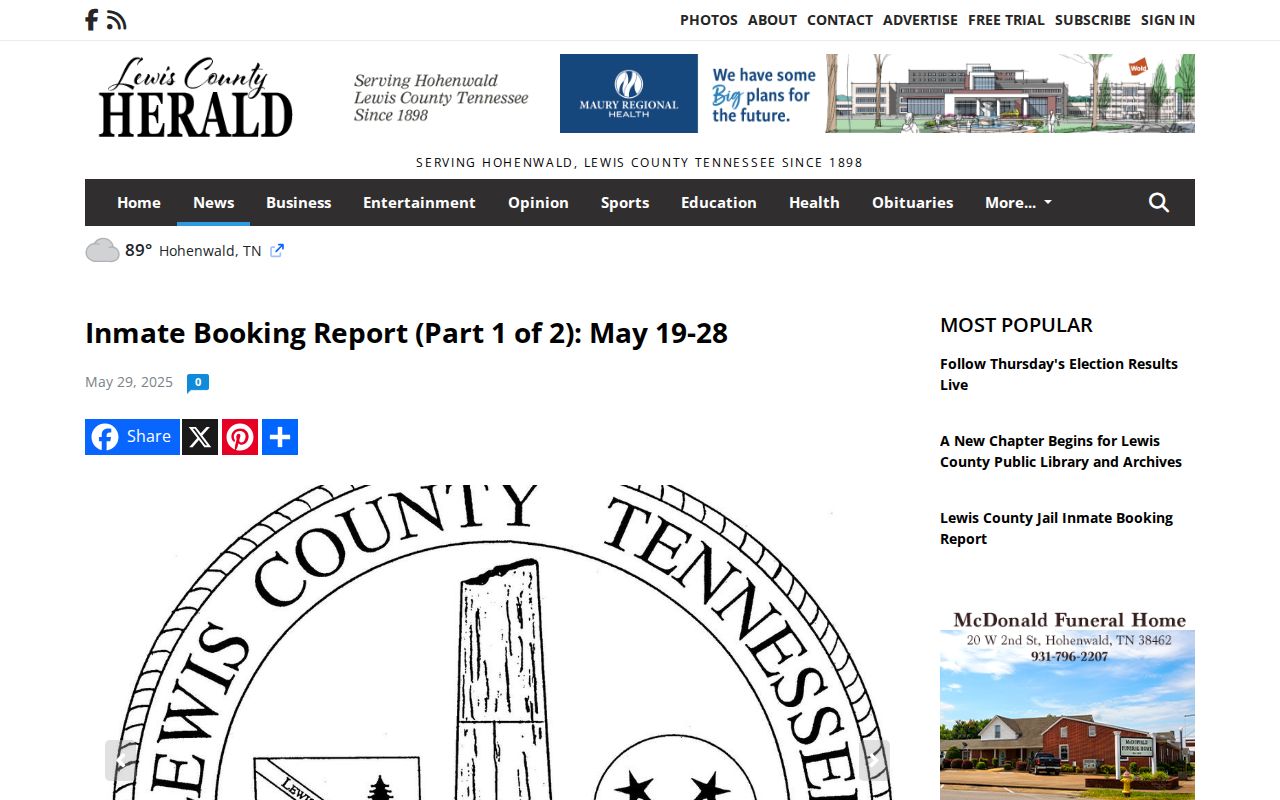
Task: Open the Health section
Action: [x=814, y=203]
